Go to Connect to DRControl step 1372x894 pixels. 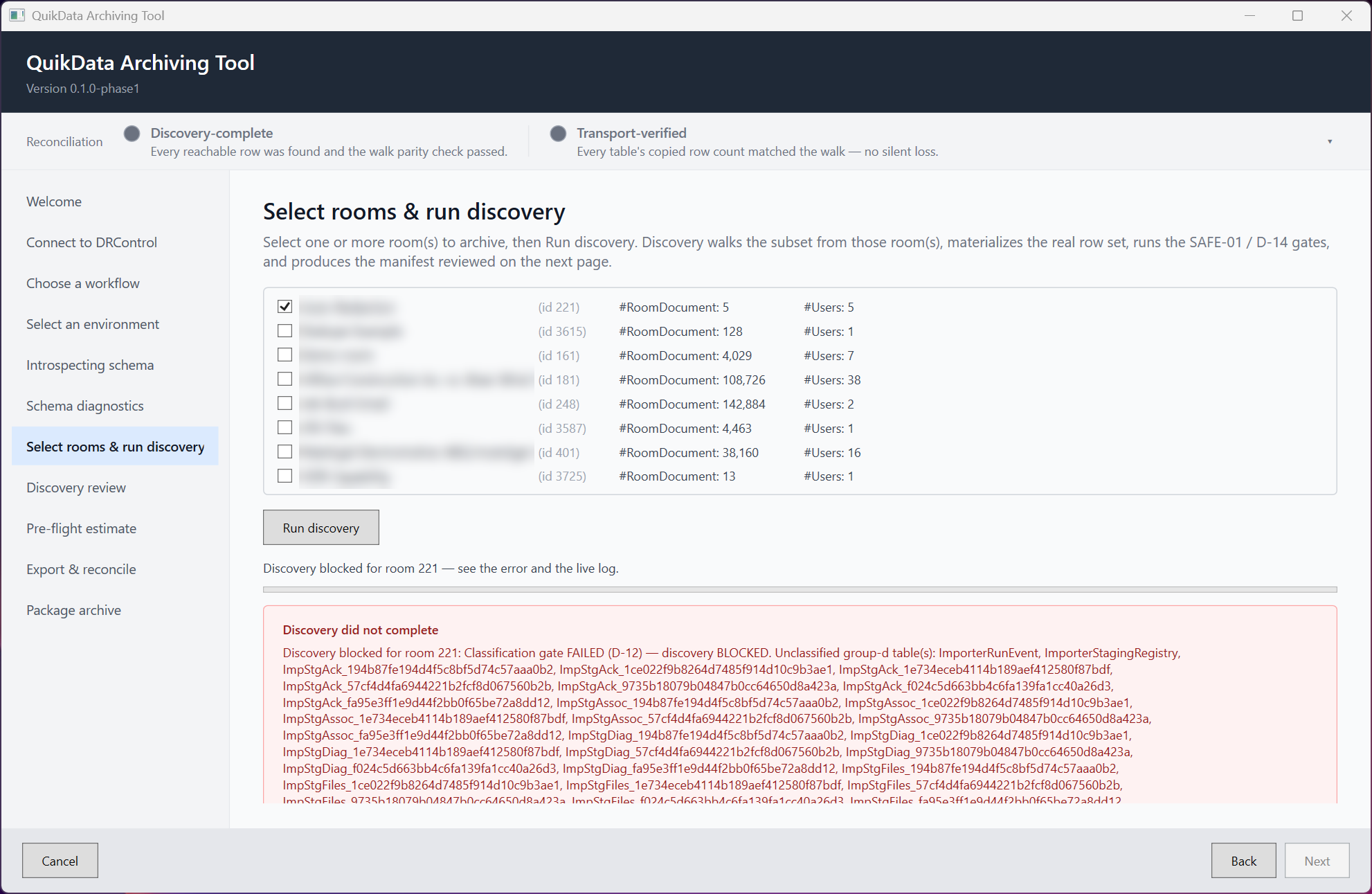[115, 242]
